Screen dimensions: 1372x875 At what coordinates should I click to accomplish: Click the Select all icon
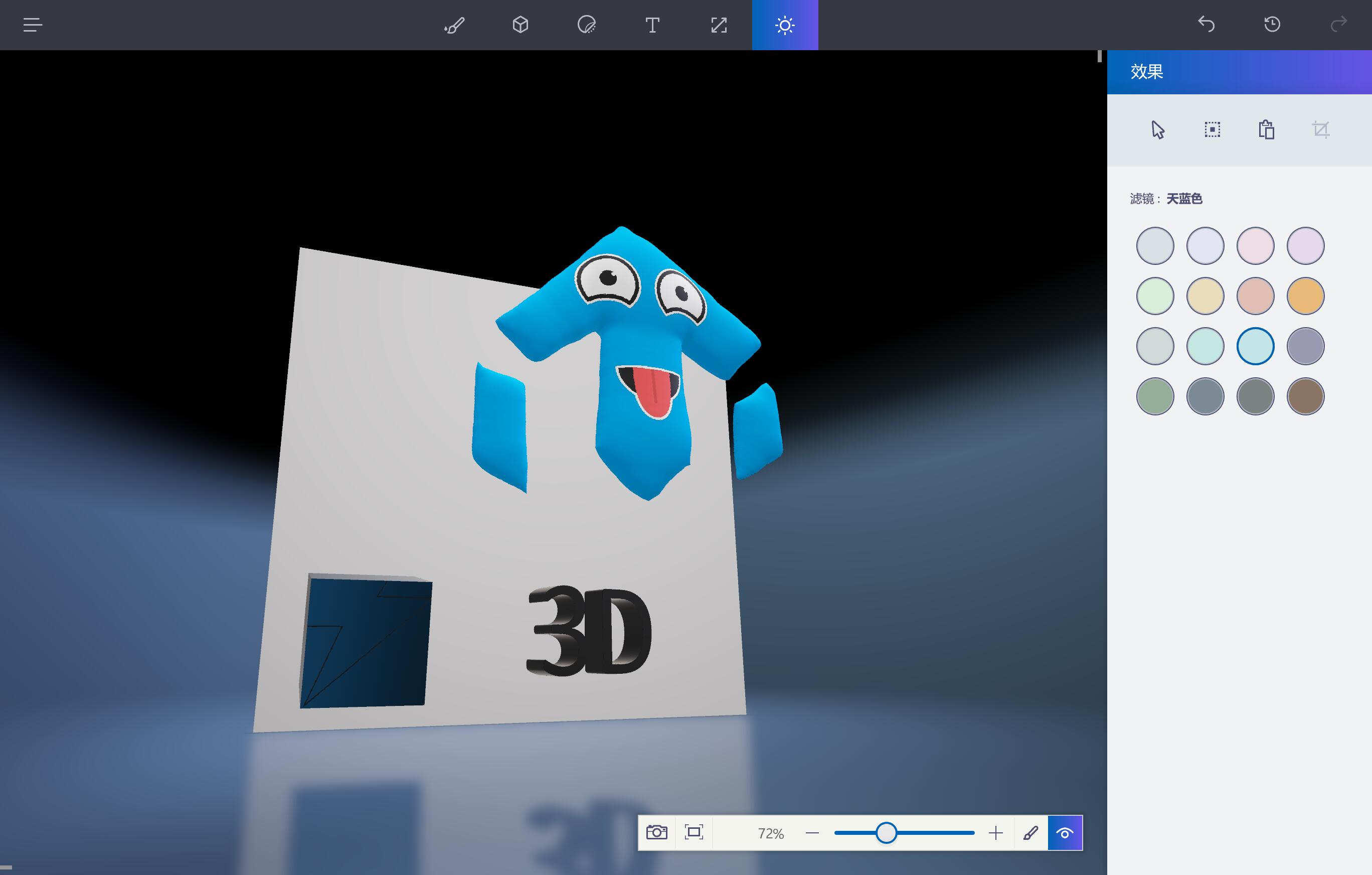pos(1212,130)
